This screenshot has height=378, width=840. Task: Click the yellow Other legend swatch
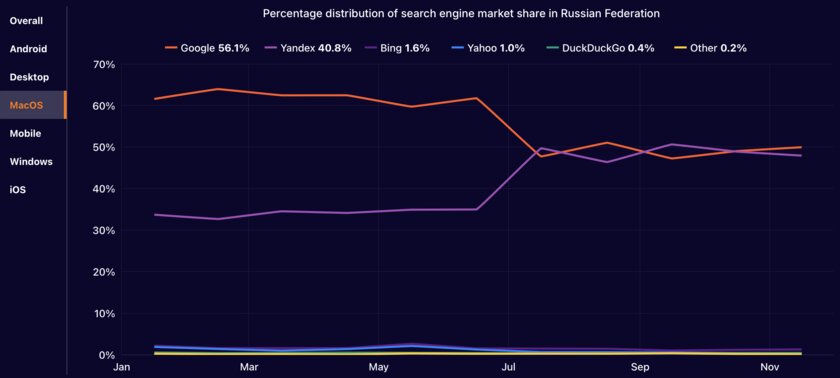pos(680,48)
